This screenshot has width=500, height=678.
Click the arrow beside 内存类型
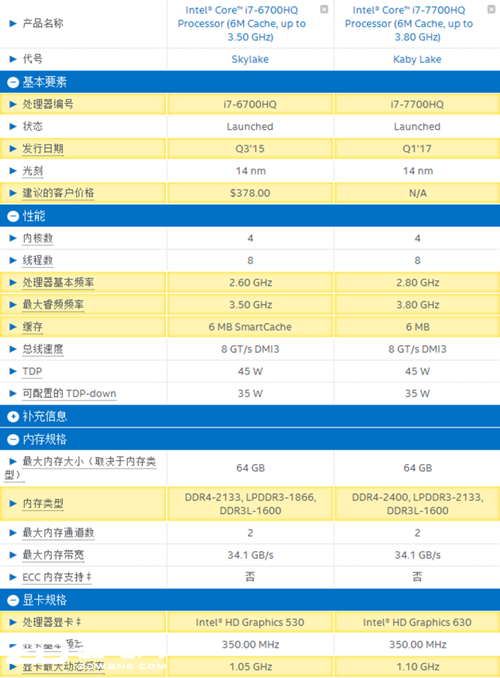(13, 504)
